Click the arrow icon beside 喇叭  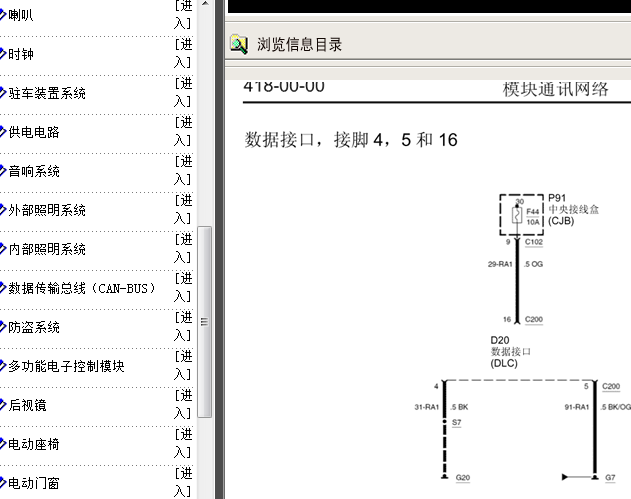point(3,15)
